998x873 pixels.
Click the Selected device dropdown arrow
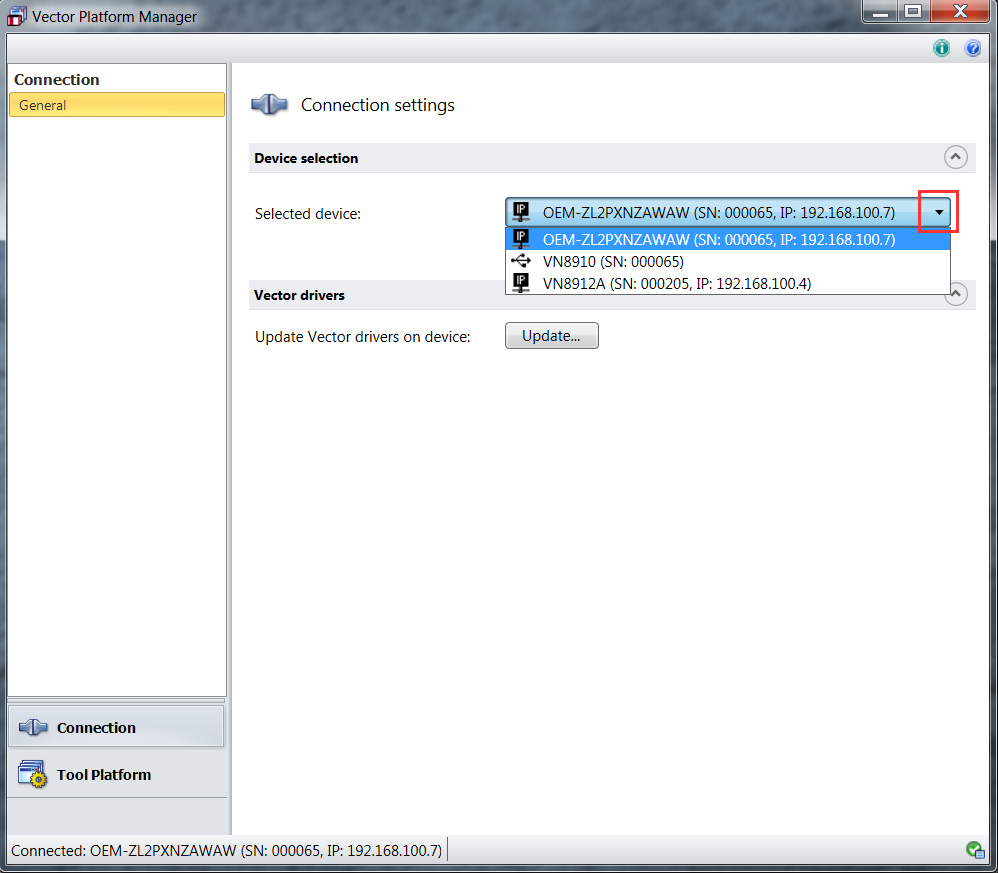[938, 212]
